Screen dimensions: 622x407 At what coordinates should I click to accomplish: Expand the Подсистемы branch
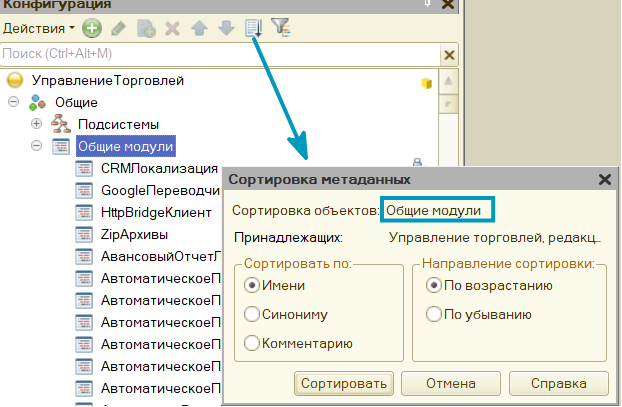[x=36, y=124]
